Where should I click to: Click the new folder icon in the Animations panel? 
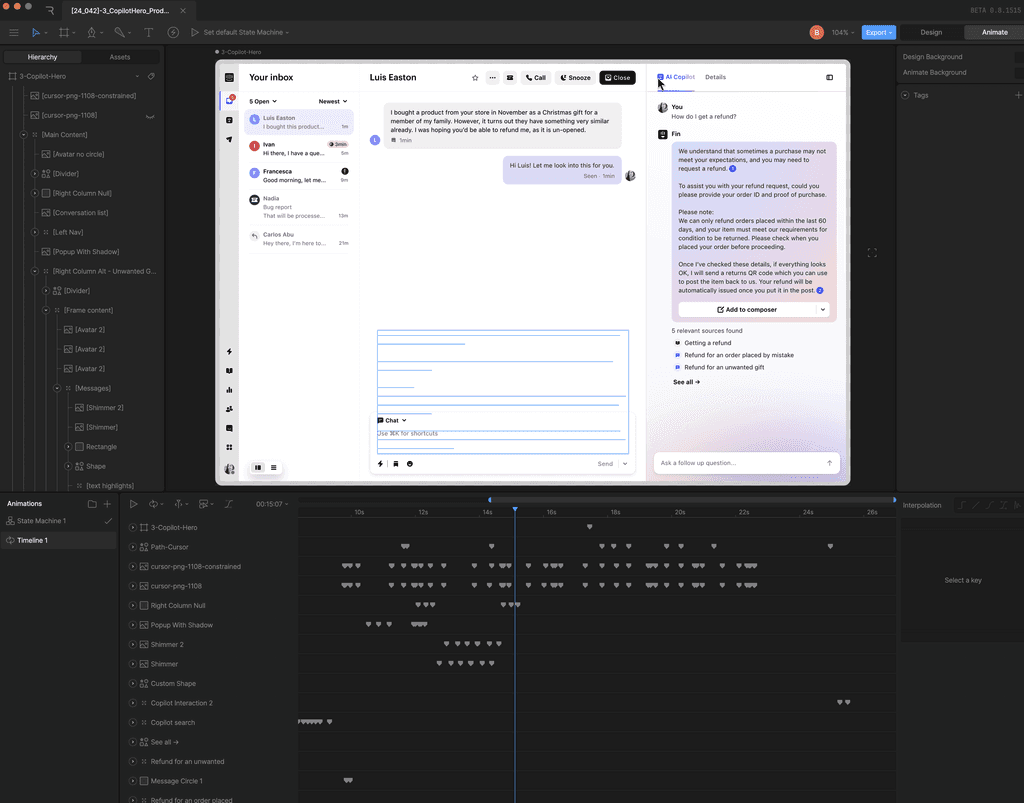[x=92, y=504]
